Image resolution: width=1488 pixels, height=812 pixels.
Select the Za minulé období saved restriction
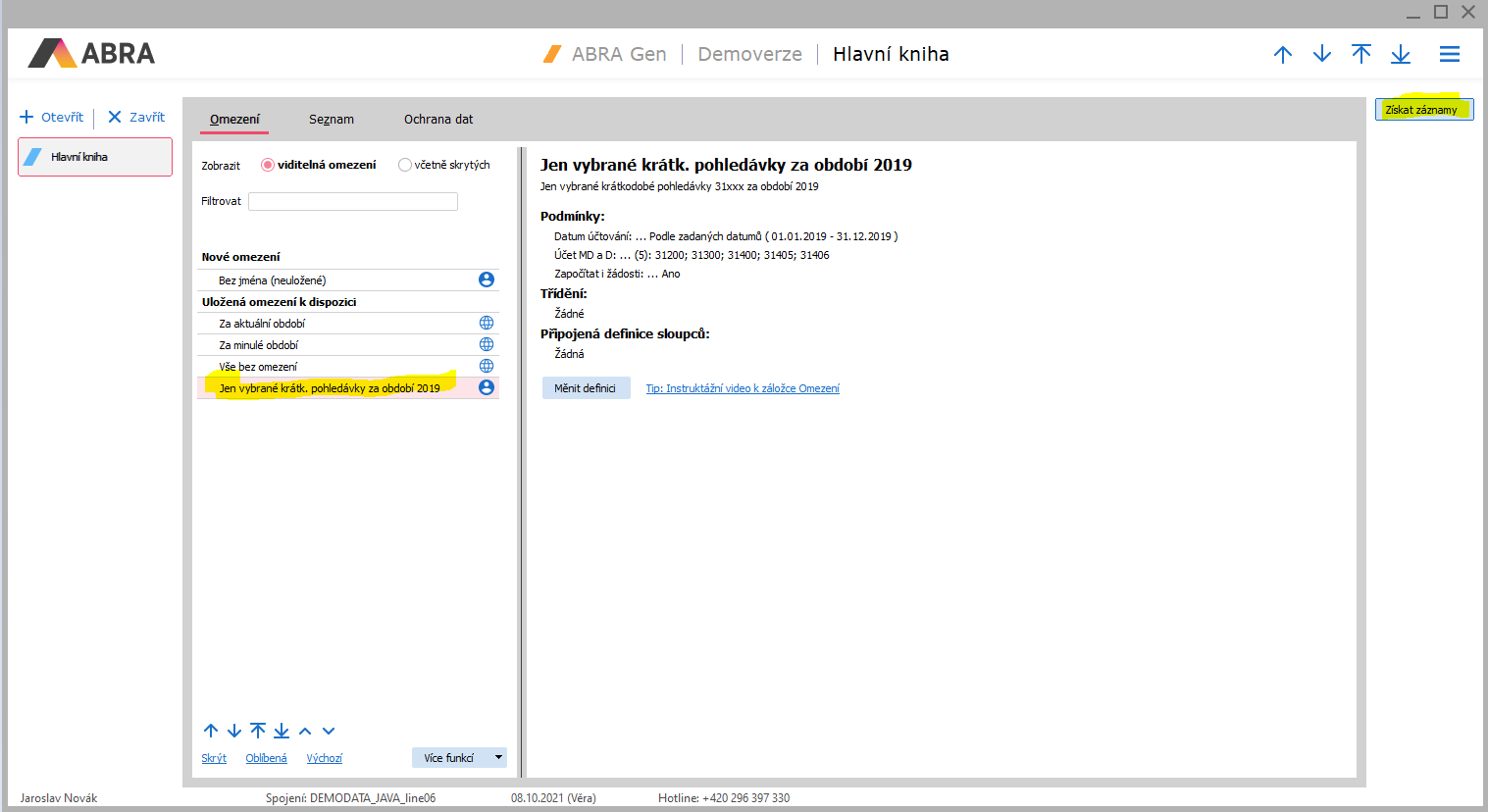click(x=259, y=345)
